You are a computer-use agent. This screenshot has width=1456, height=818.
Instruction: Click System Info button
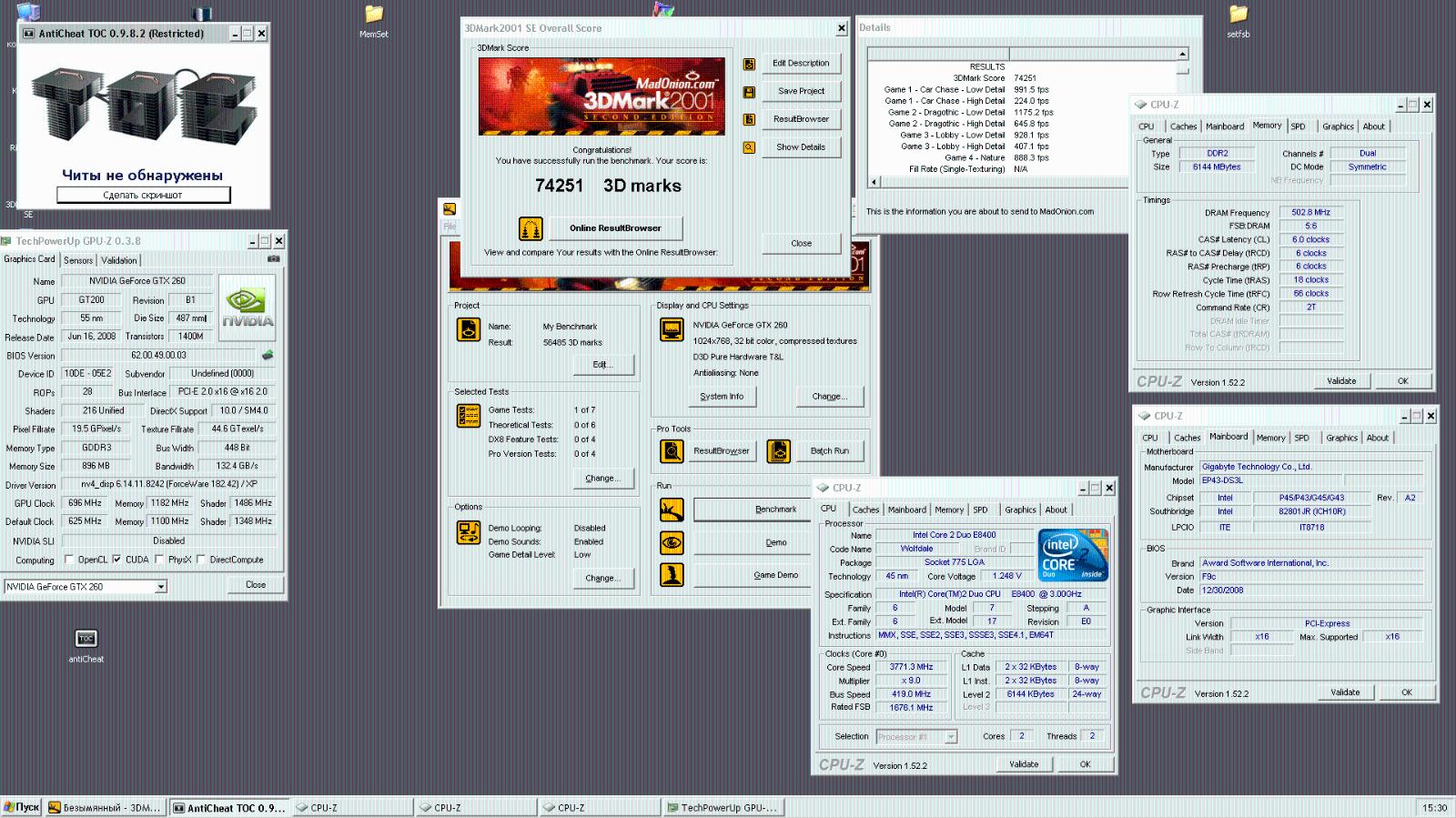pos(722,397)
